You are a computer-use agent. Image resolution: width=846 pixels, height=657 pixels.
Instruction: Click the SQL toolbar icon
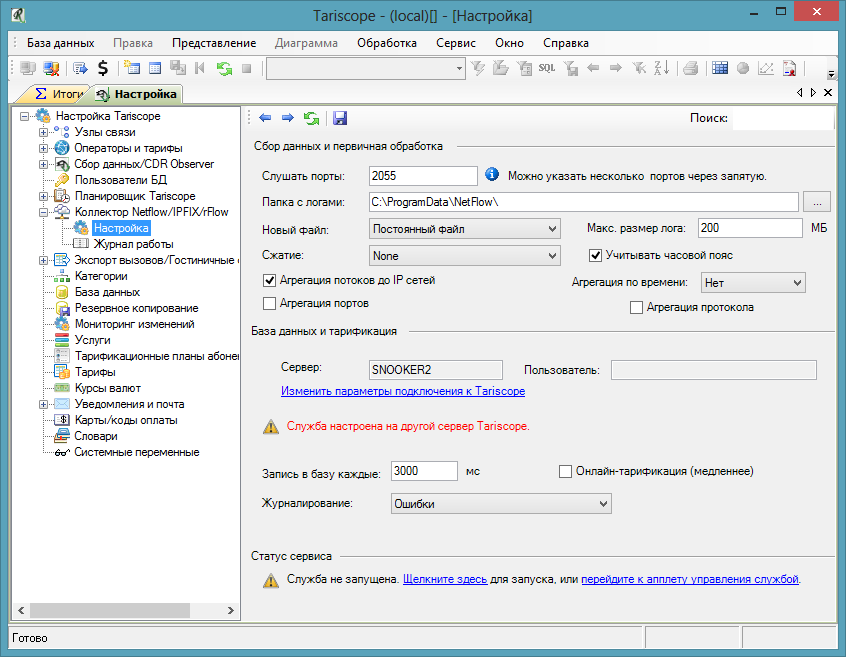click(x=547, y=68)
